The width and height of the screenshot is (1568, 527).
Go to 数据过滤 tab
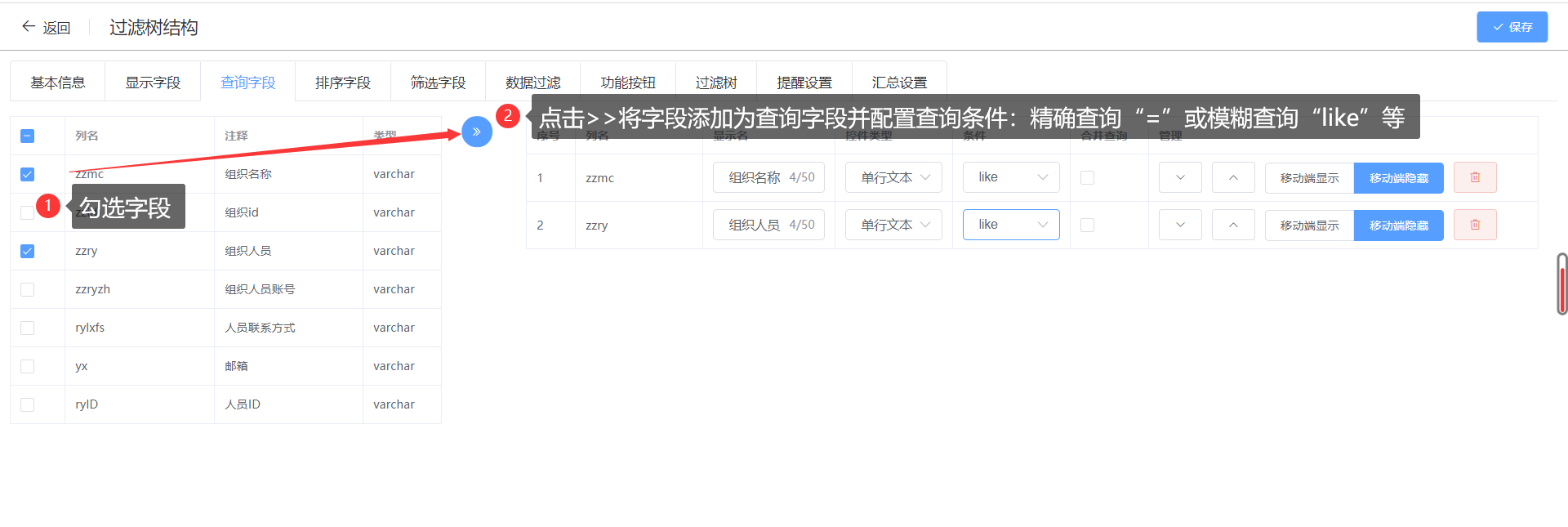533,83
